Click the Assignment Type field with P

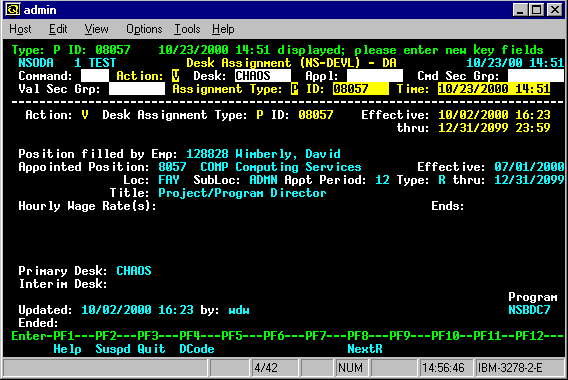(295, 89)
